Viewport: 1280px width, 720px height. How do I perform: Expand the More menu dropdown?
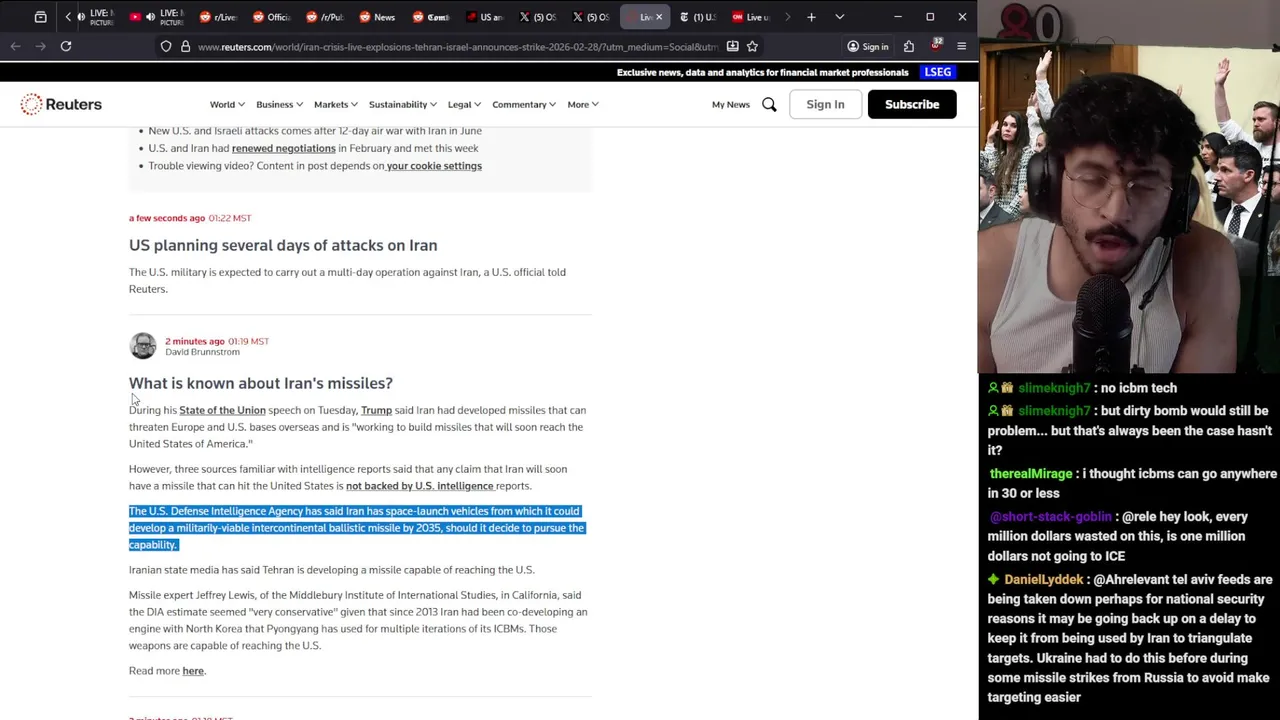pyautogui.click(x=582, y=104)
